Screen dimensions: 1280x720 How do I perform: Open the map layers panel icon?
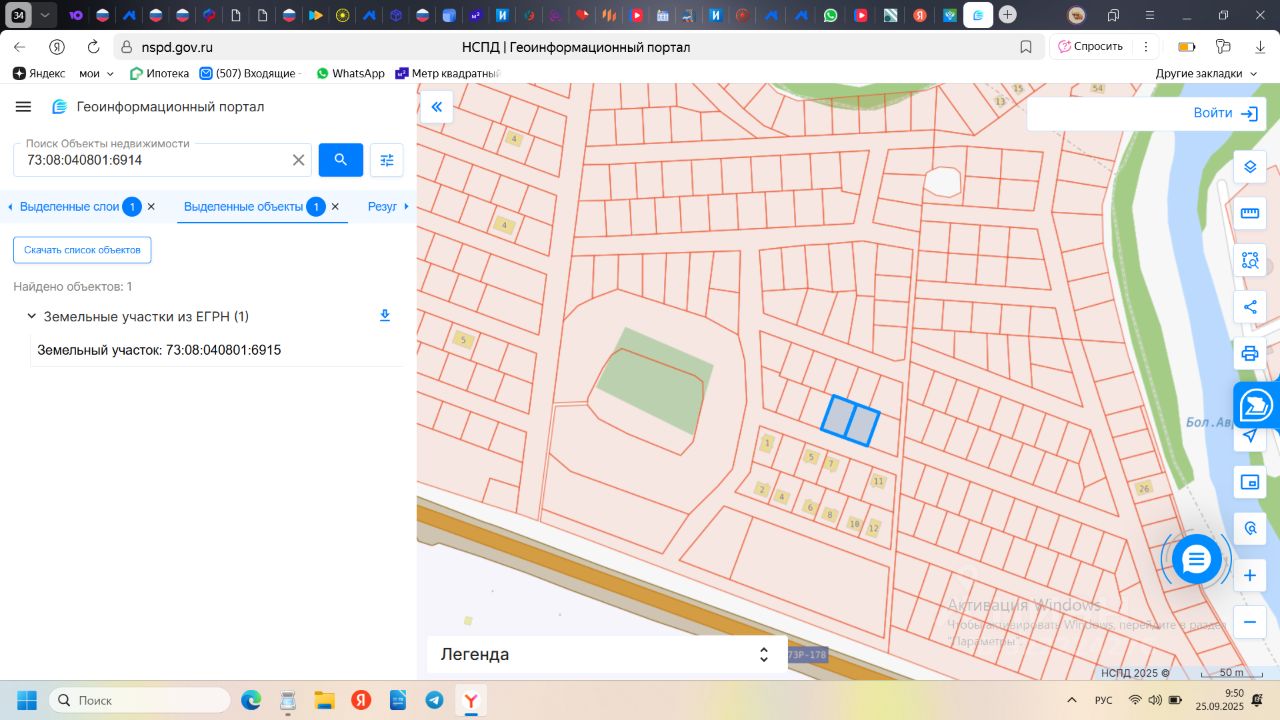coord(1249,166)
